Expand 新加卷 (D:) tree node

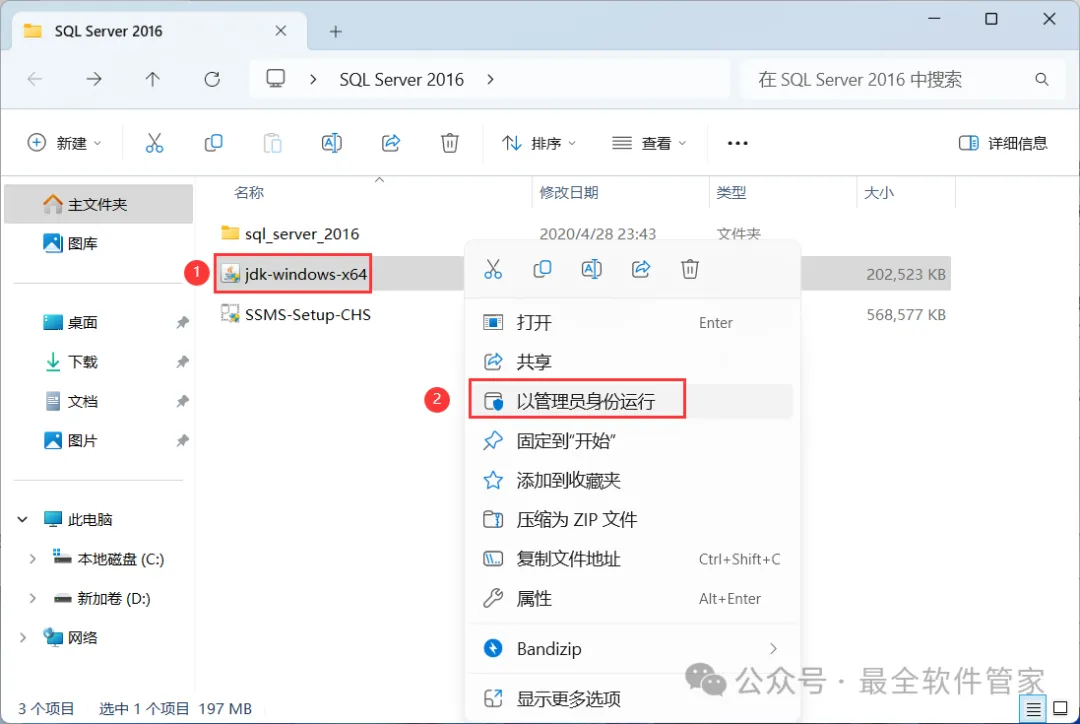32,599
